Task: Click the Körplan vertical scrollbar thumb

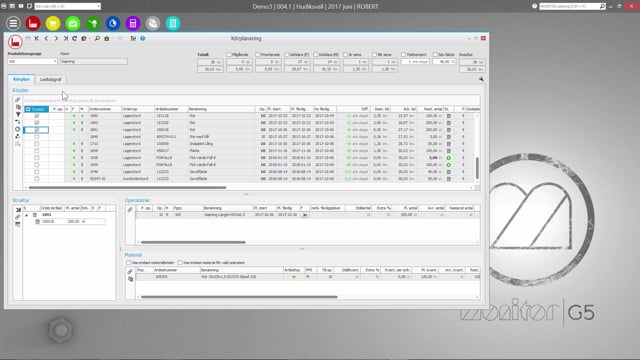Action: tap(477, 167)
